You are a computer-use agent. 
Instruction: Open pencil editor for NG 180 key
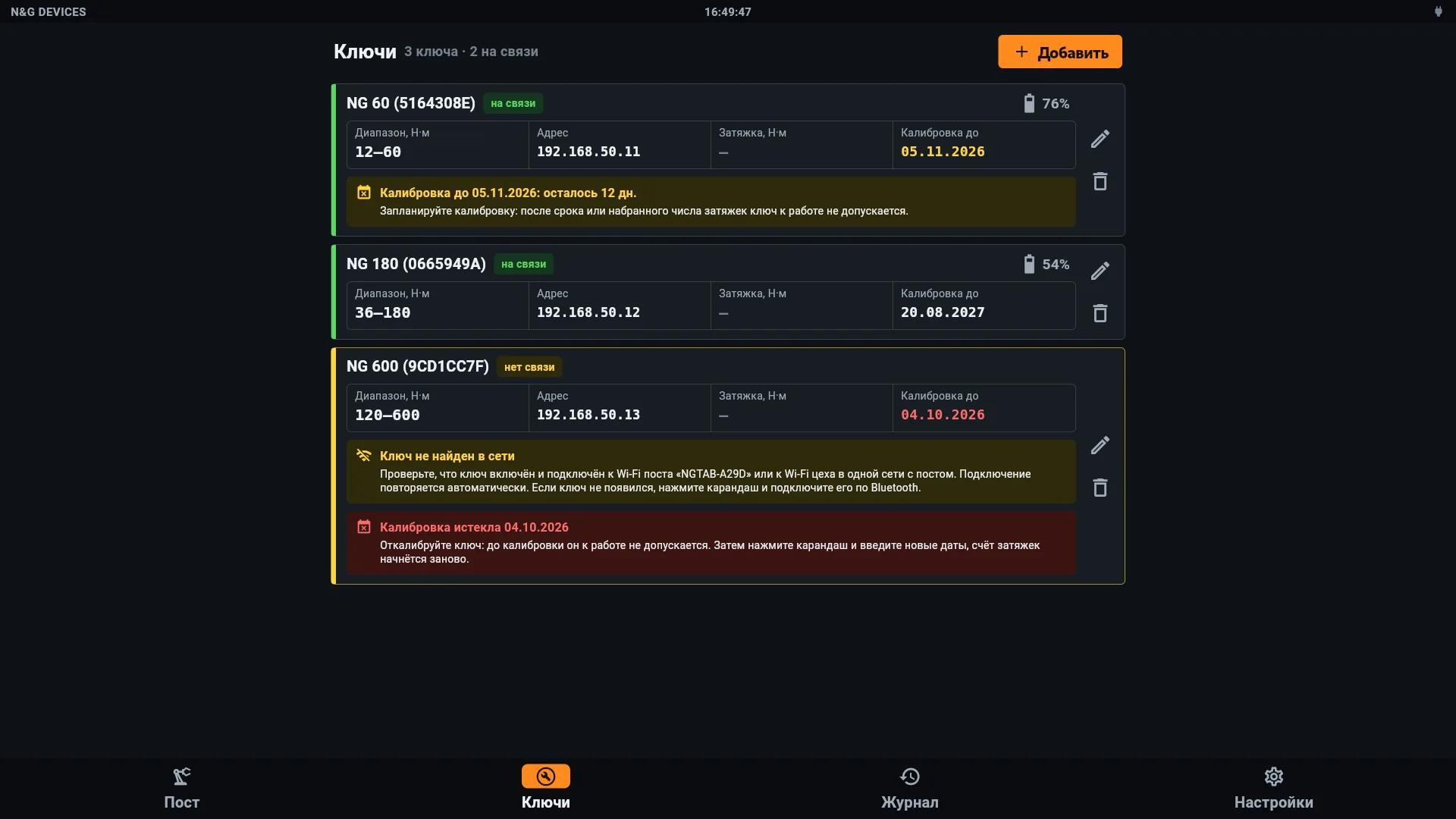click(1100, 271)
